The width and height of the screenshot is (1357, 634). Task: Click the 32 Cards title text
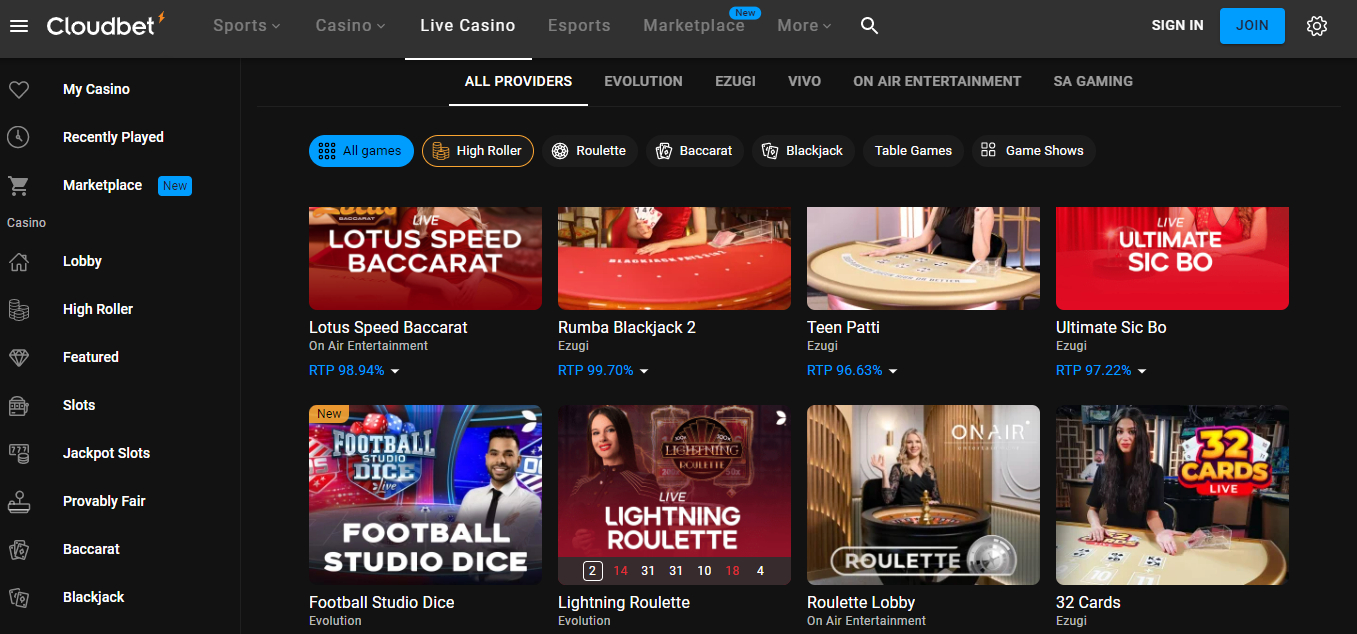tap(1088, 602)
